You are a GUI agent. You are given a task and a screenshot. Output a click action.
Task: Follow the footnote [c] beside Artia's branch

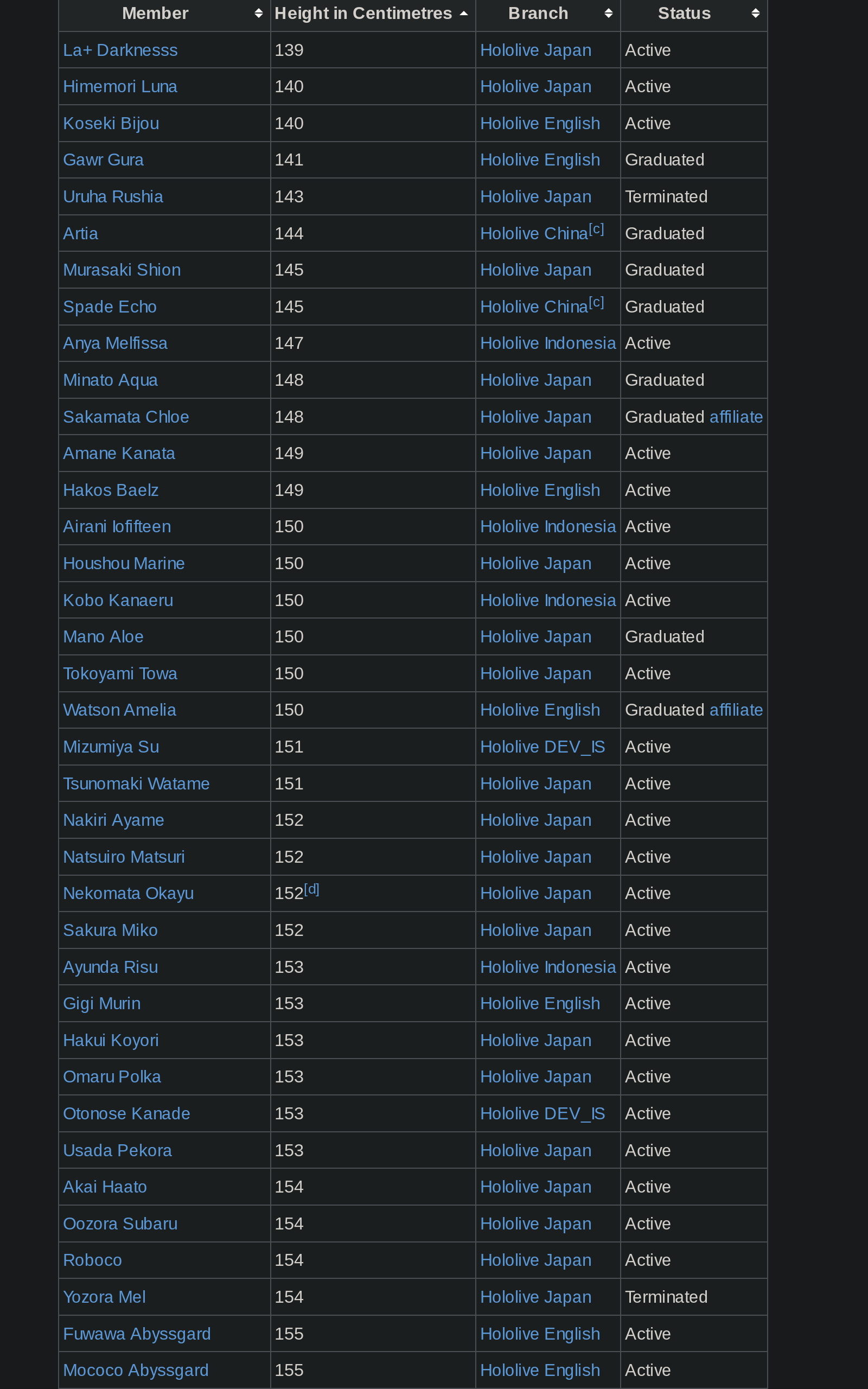point(596,230)
